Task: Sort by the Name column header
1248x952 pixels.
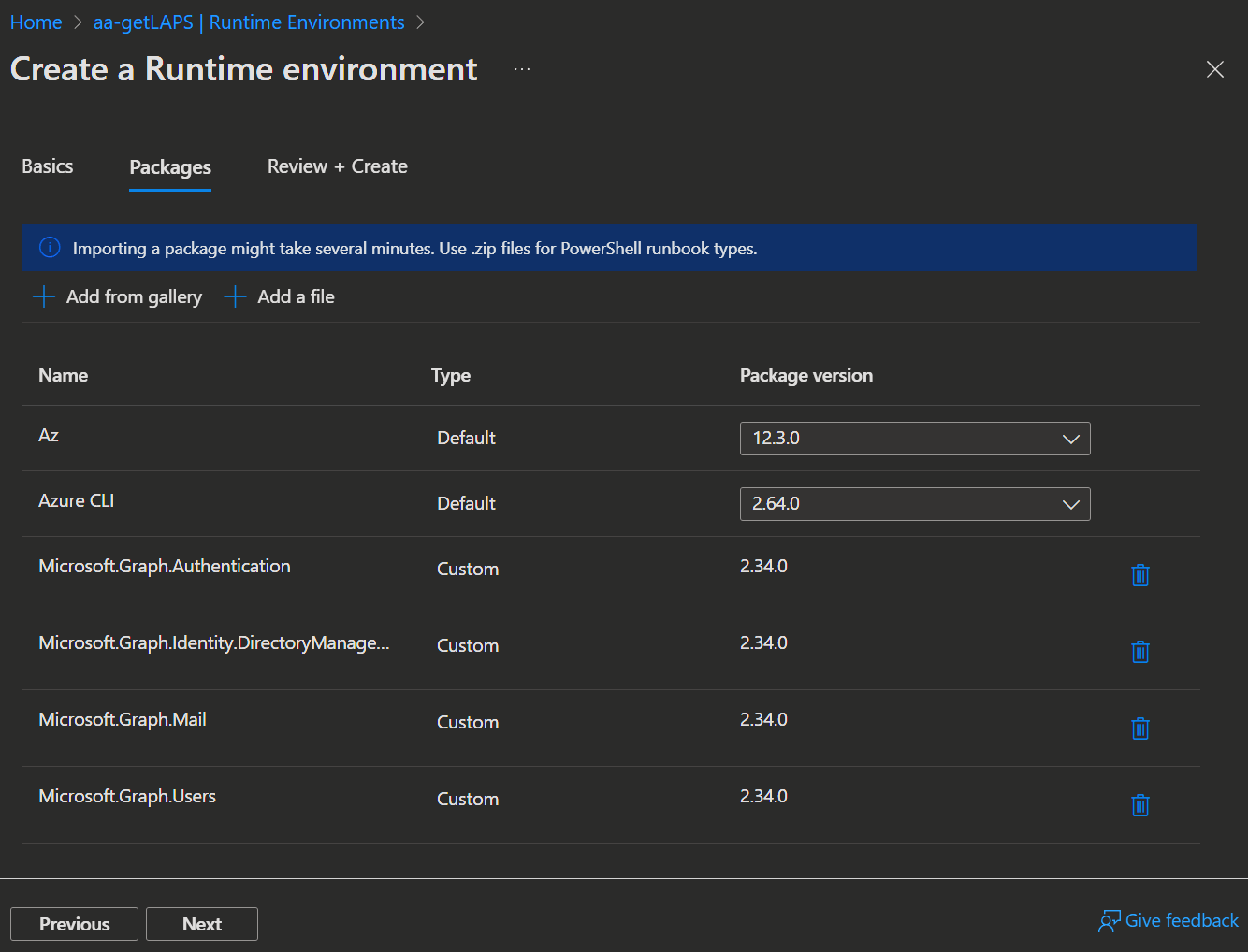Action: [x=64, y=375]
